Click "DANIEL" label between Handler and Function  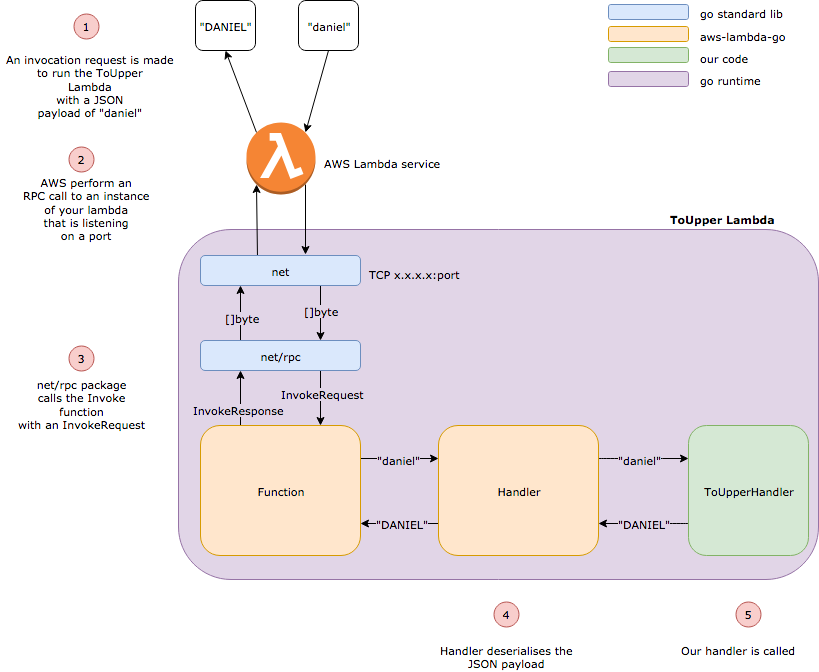(x=402, y=525)
